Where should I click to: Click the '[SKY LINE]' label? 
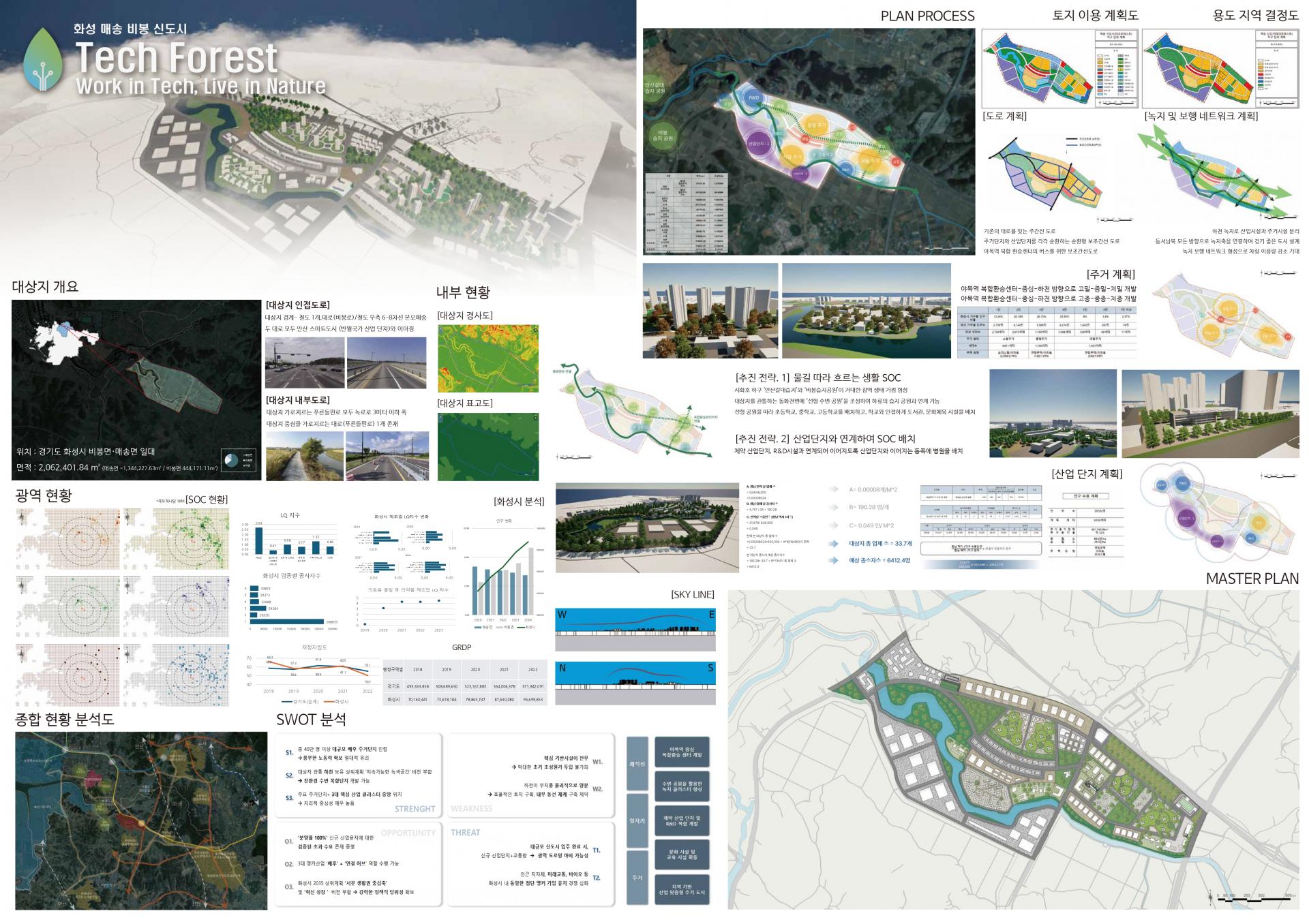693,594
